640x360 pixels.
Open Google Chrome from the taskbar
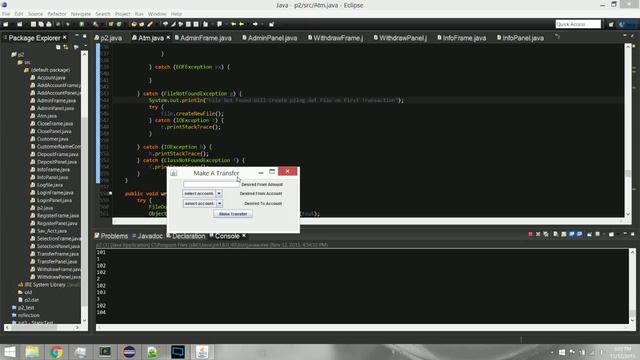[x=56, y=352]
